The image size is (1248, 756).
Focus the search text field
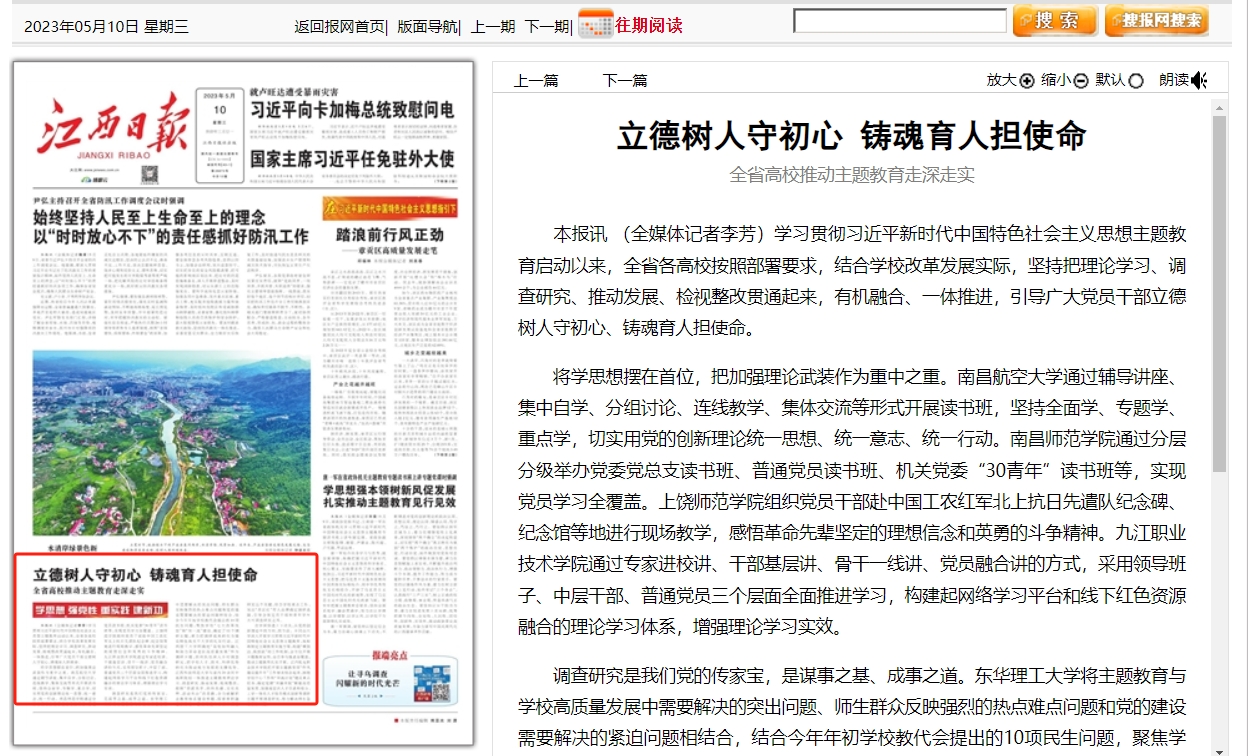900,20
